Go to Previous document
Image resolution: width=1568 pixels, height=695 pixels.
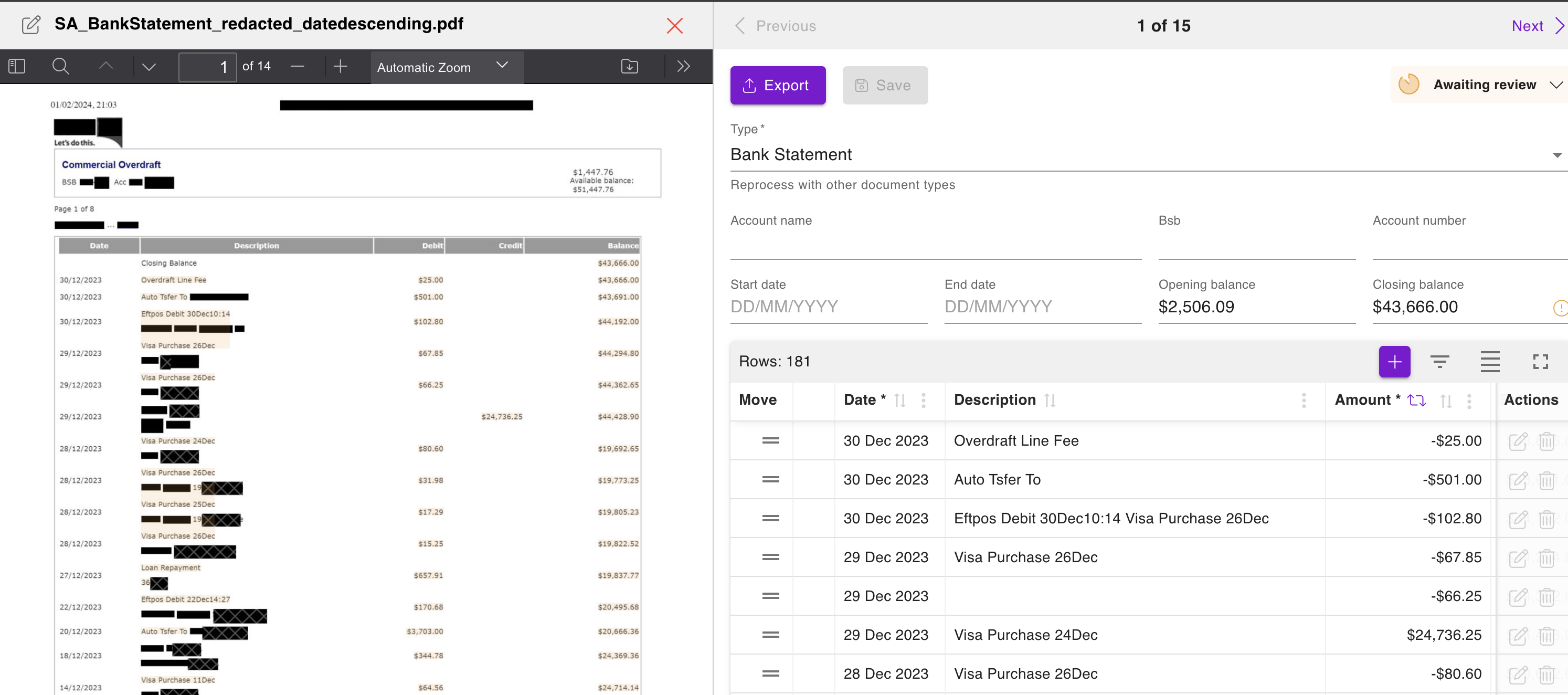pyautogui.click(x=775, y=26)
